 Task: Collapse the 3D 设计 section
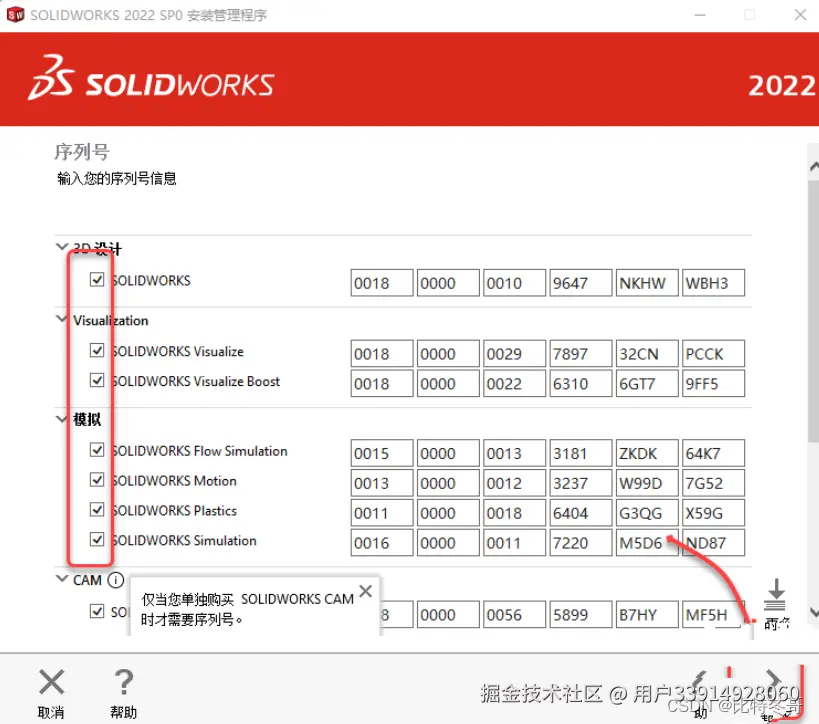(x=62, y=246)
